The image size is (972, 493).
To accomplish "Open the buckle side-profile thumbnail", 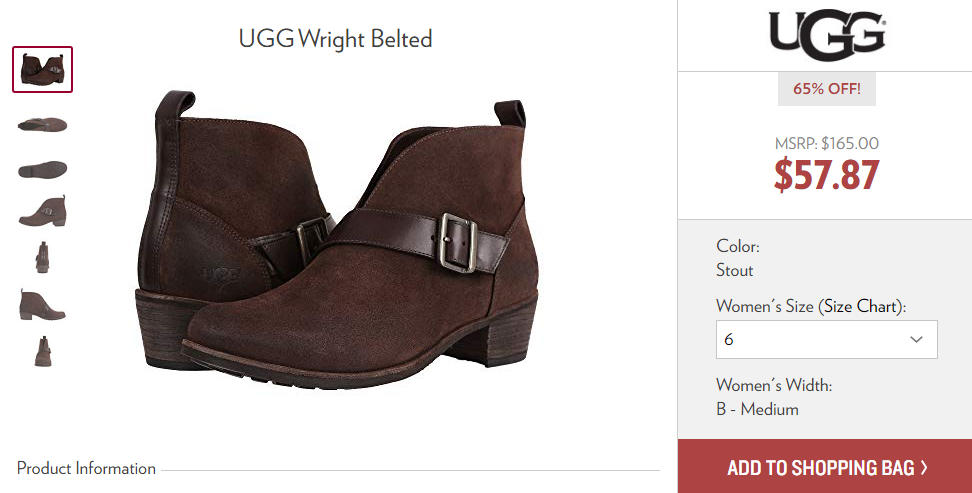I will click(43, 211).
